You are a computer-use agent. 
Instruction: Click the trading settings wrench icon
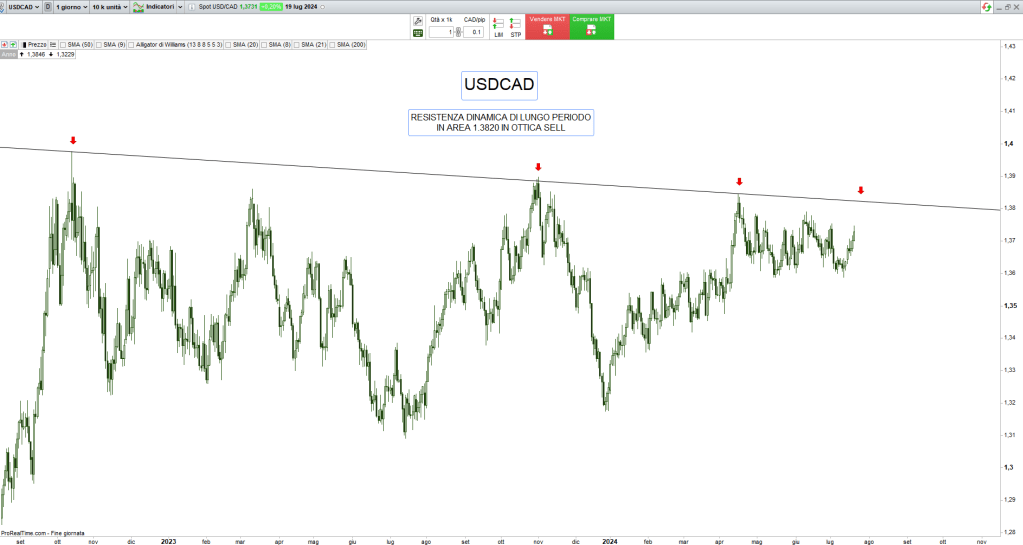tap(418, 21)
